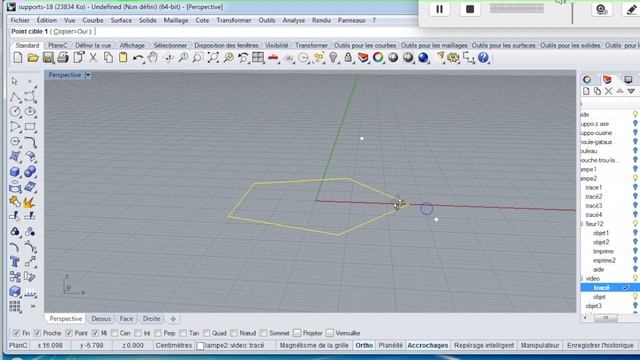The image size is (640, 360).
Task: Toggle the Accrochages status bar button
Action: (x=427, y=345)
